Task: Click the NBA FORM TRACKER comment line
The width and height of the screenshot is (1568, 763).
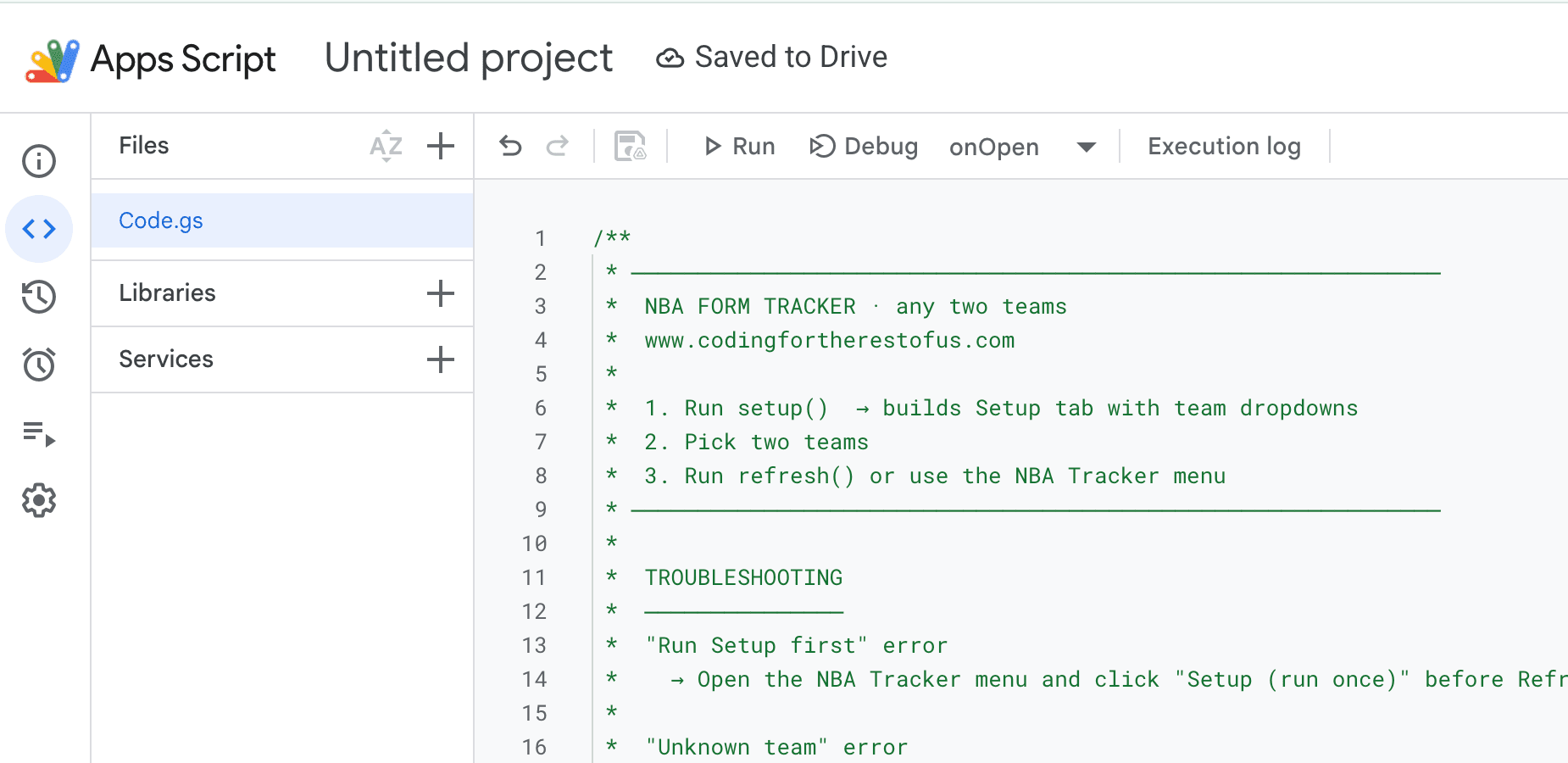Action: tap(855, 307)
